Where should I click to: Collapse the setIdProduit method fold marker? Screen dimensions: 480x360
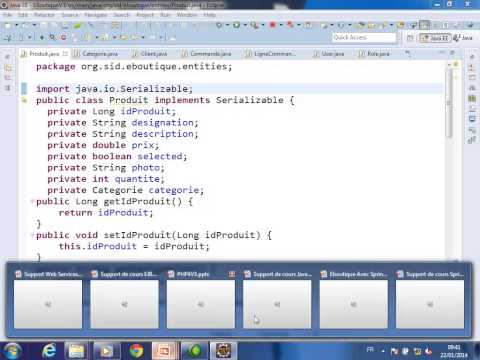click(x=32, y=235)
